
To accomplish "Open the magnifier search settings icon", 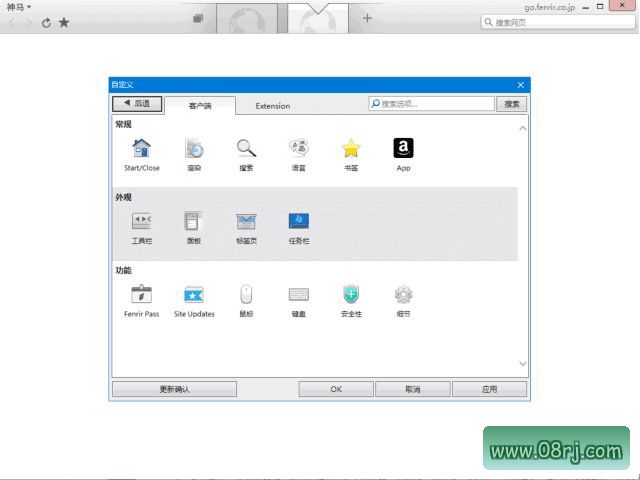I will coord(246,149).
